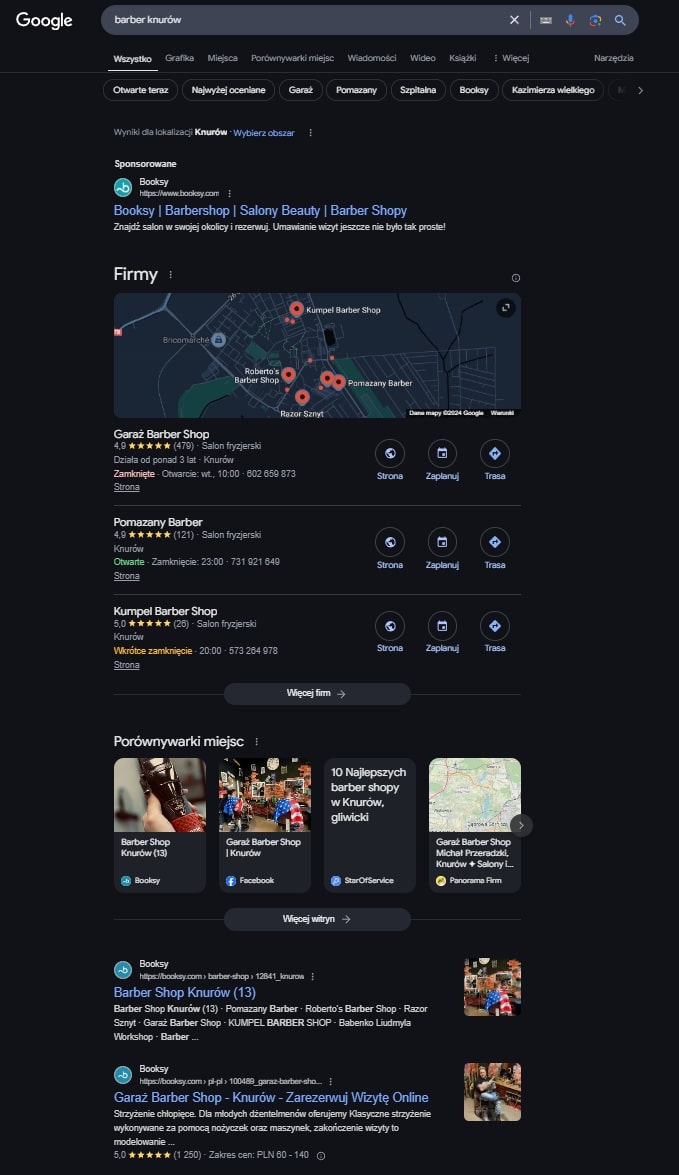Clear the search box with the X icon

[x=514, y=20]
